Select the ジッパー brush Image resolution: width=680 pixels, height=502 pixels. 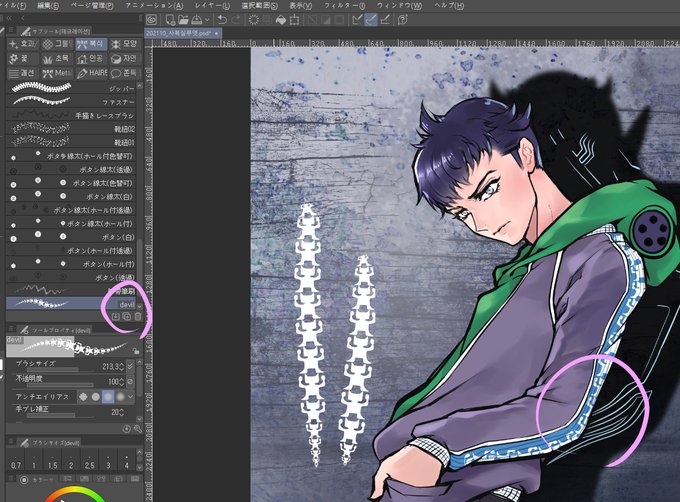click(72, 88)
